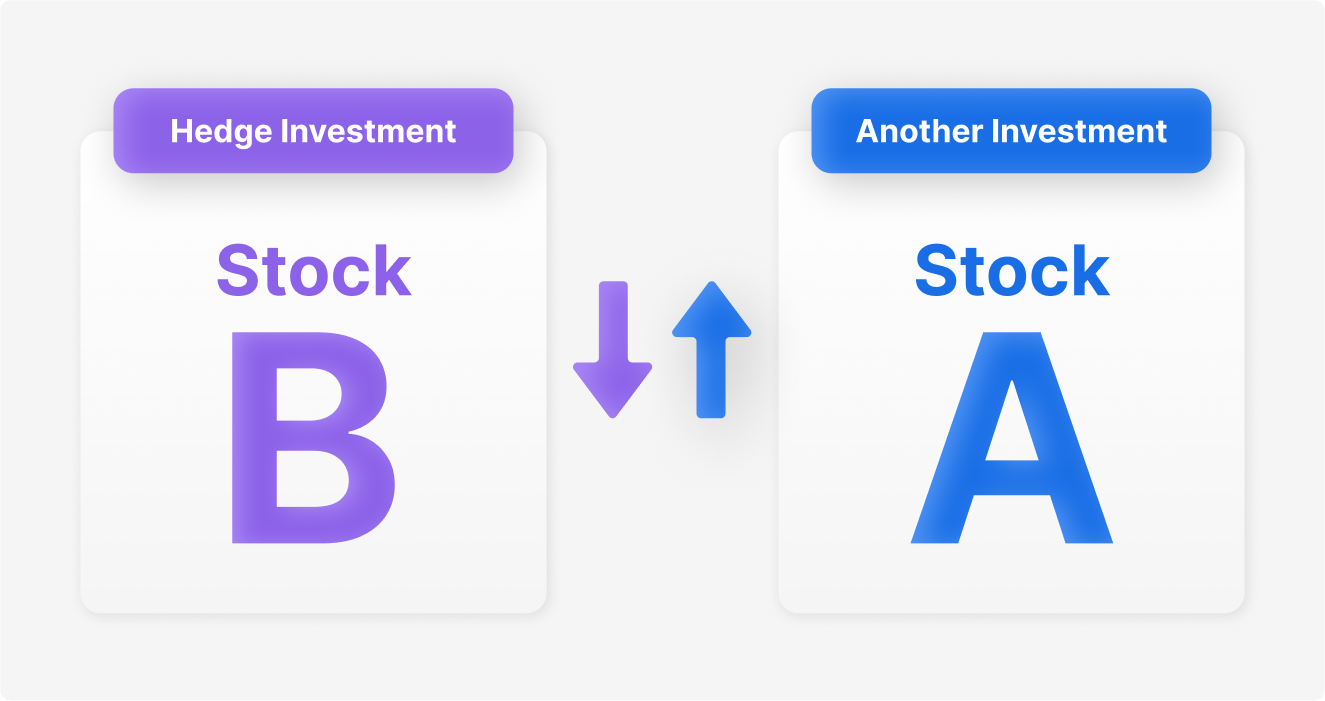Click empty white area below letter B

313,578
